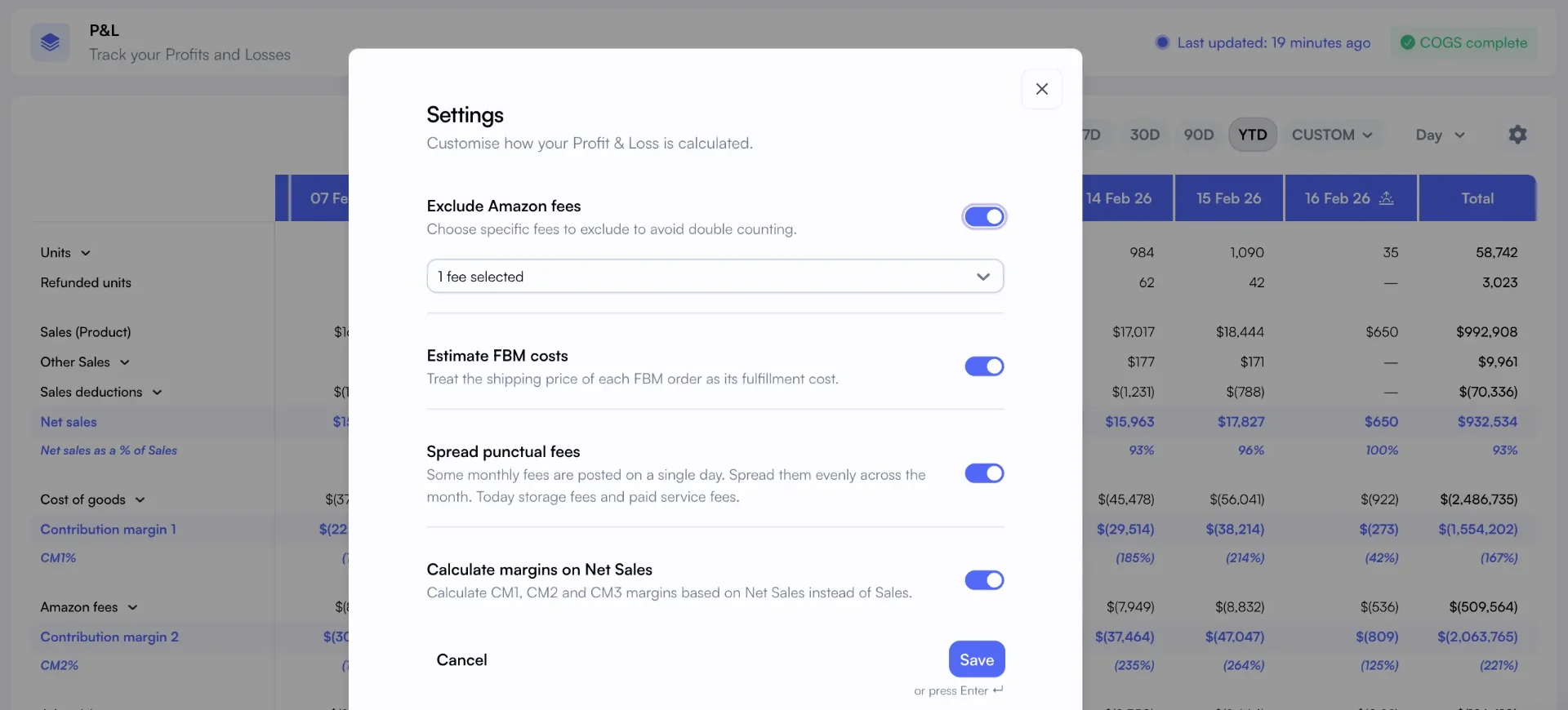Image resolution: width=1568 pixels, height=710 pixels.
Task: Click the Save button
Action: tap(977, 659)
